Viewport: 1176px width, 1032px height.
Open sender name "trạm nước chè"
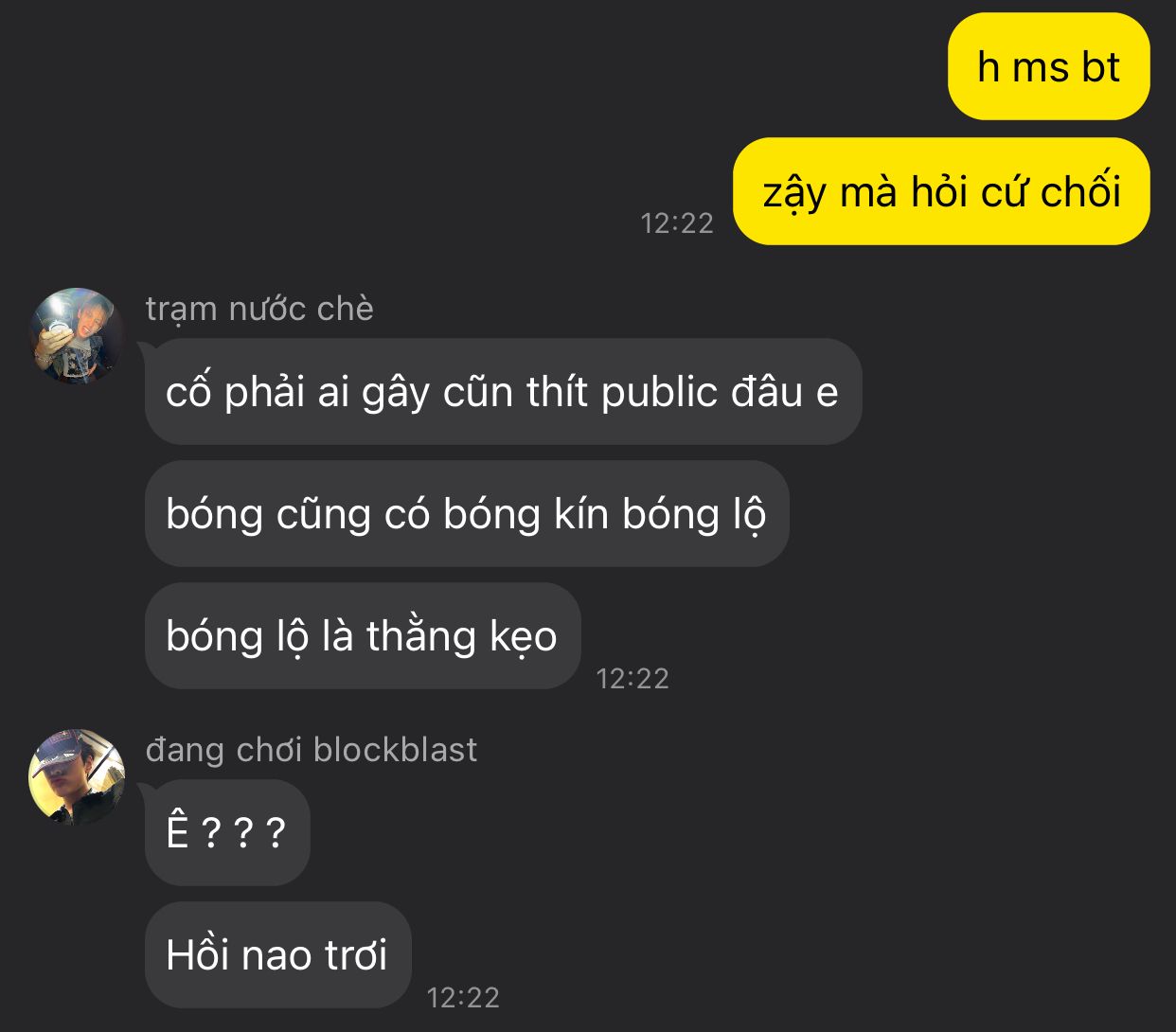click(259, 309)
